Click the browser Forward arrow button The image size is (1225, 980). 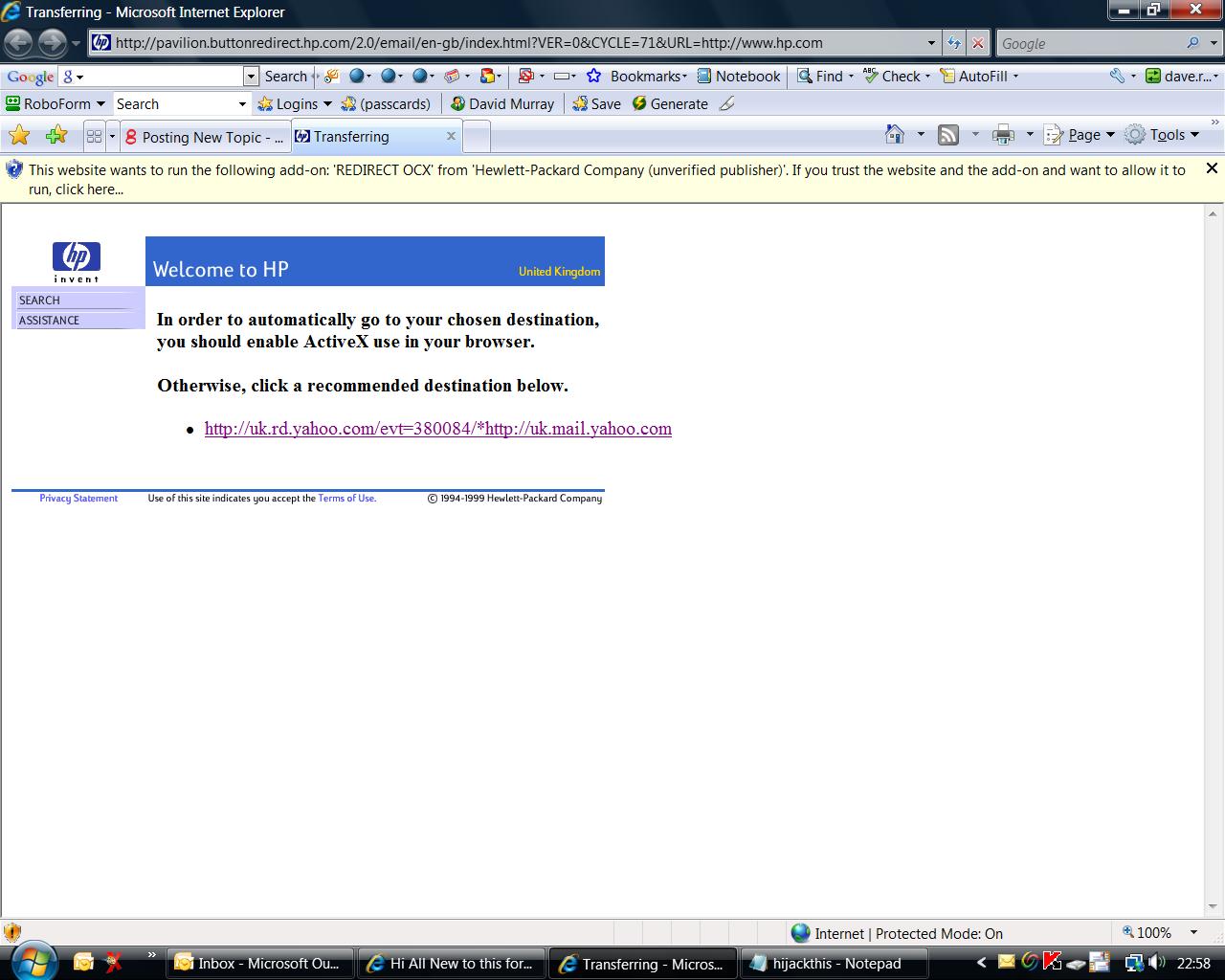[x=52, y=42]
